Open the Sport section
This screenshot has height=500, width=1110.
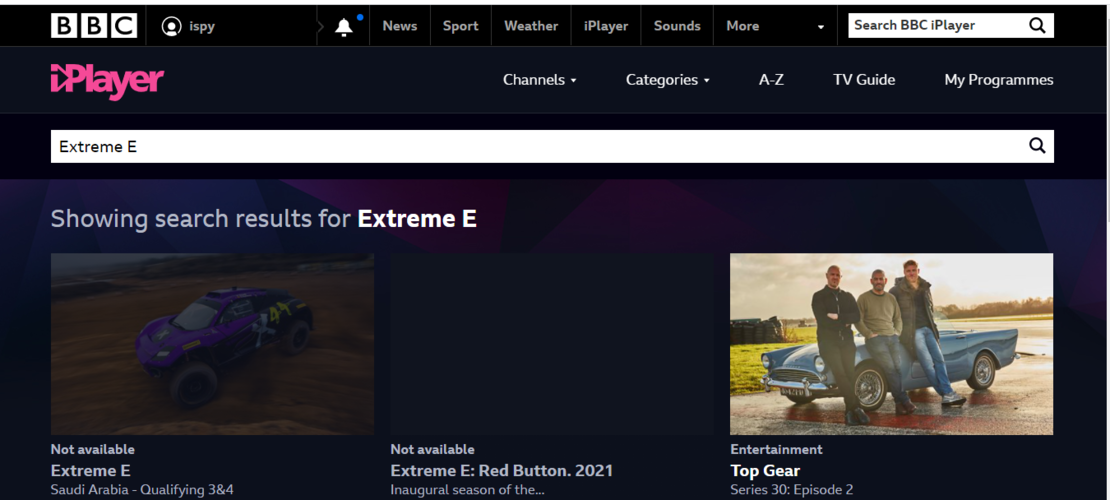pyautogui.click(x=461, y=26)
